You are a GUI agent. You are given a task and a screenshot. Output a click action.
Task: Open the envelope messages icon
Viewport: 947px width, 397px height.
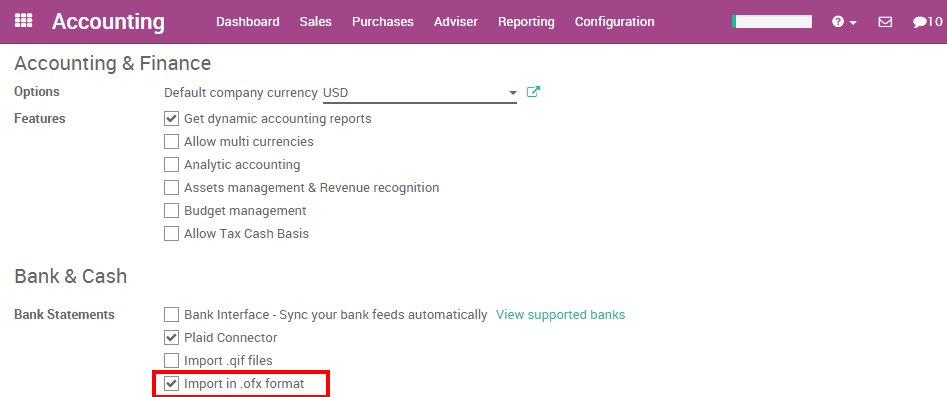coord(885,22)
